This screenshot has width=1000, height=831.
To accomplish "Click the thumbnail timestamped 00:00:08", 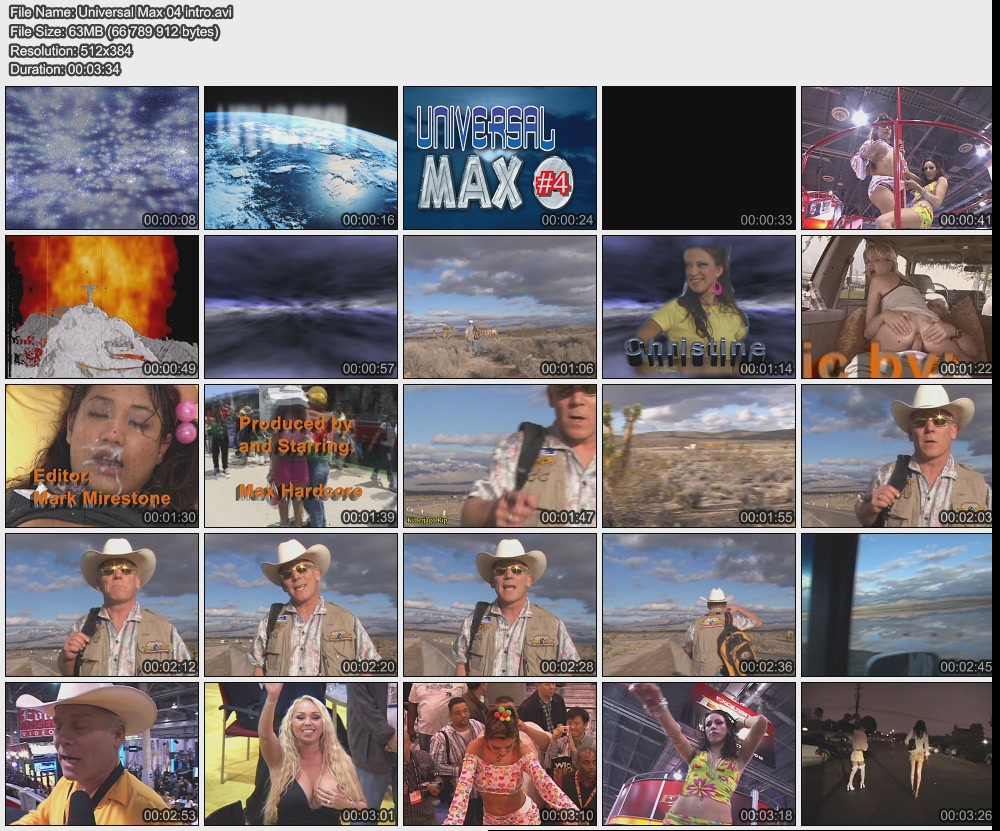I will [x=101, y=158].
